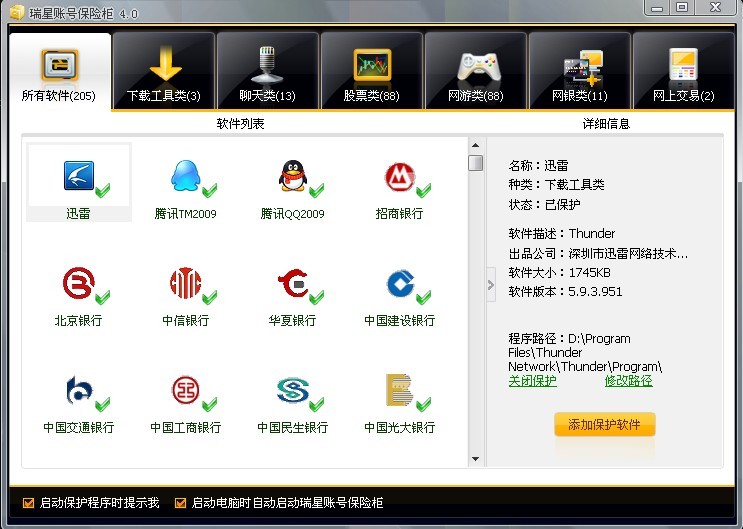Click the app icon in the title bar
743x529 pixels.
coord(17,12)
